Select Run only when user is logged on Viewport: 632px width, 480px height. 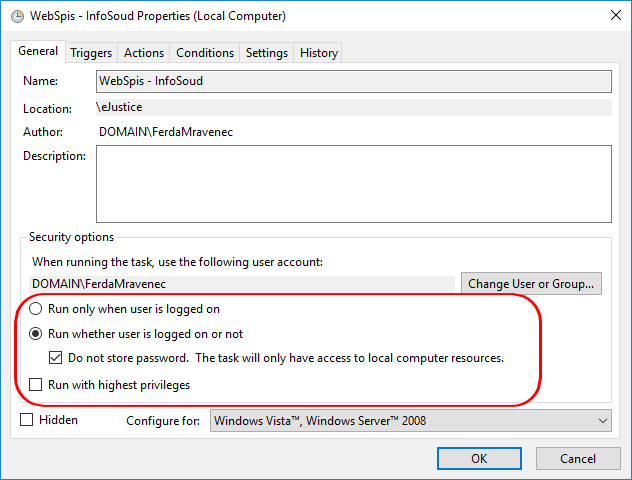(36, 310)
